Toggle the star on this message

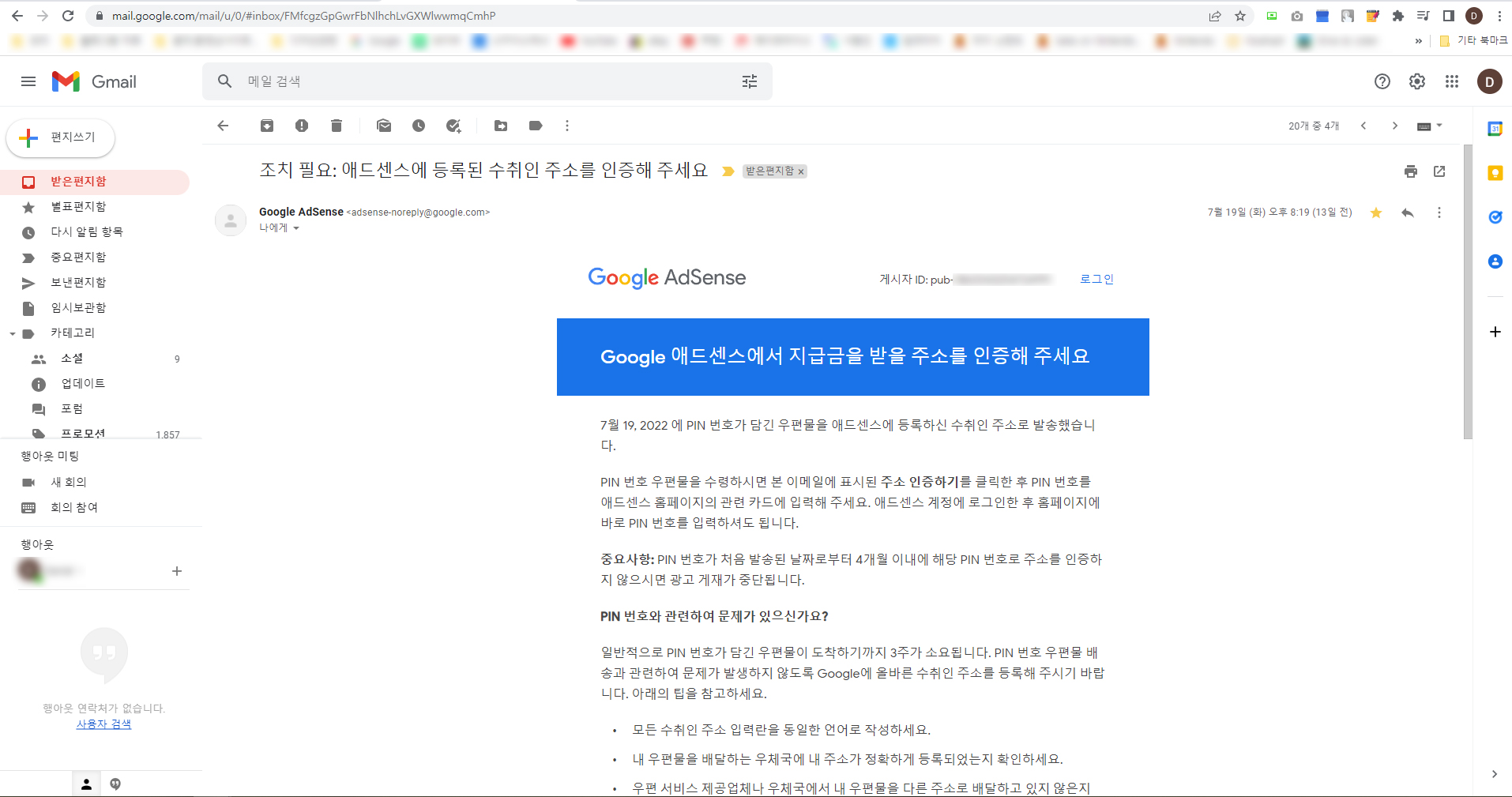click(x=1376, y=212)
